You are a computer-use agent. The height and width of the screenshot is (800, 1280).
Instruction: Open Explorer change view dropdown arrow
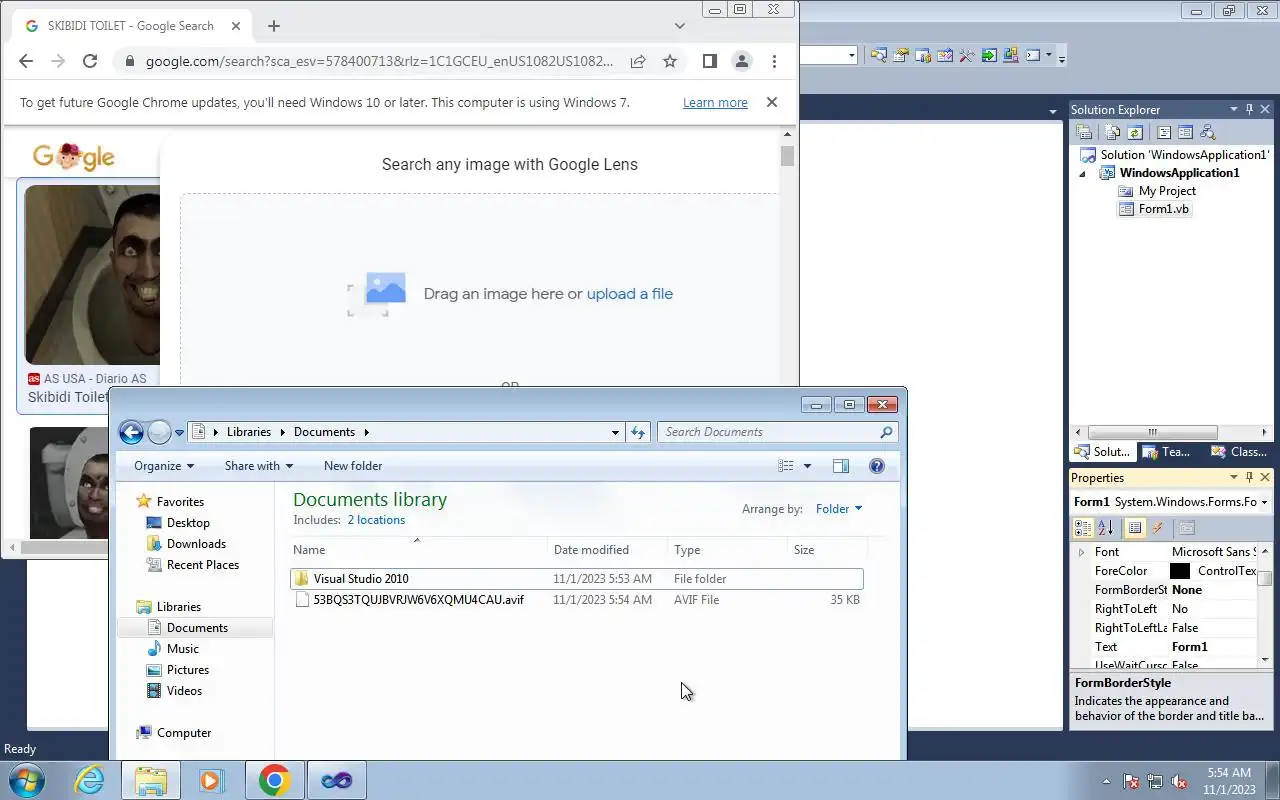tap(807, 466)
